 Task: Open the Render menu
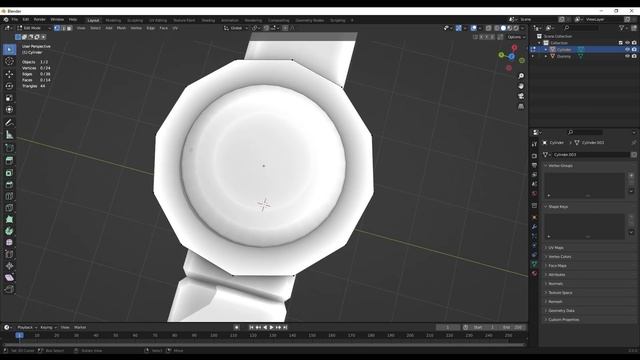tap(40, 20)
